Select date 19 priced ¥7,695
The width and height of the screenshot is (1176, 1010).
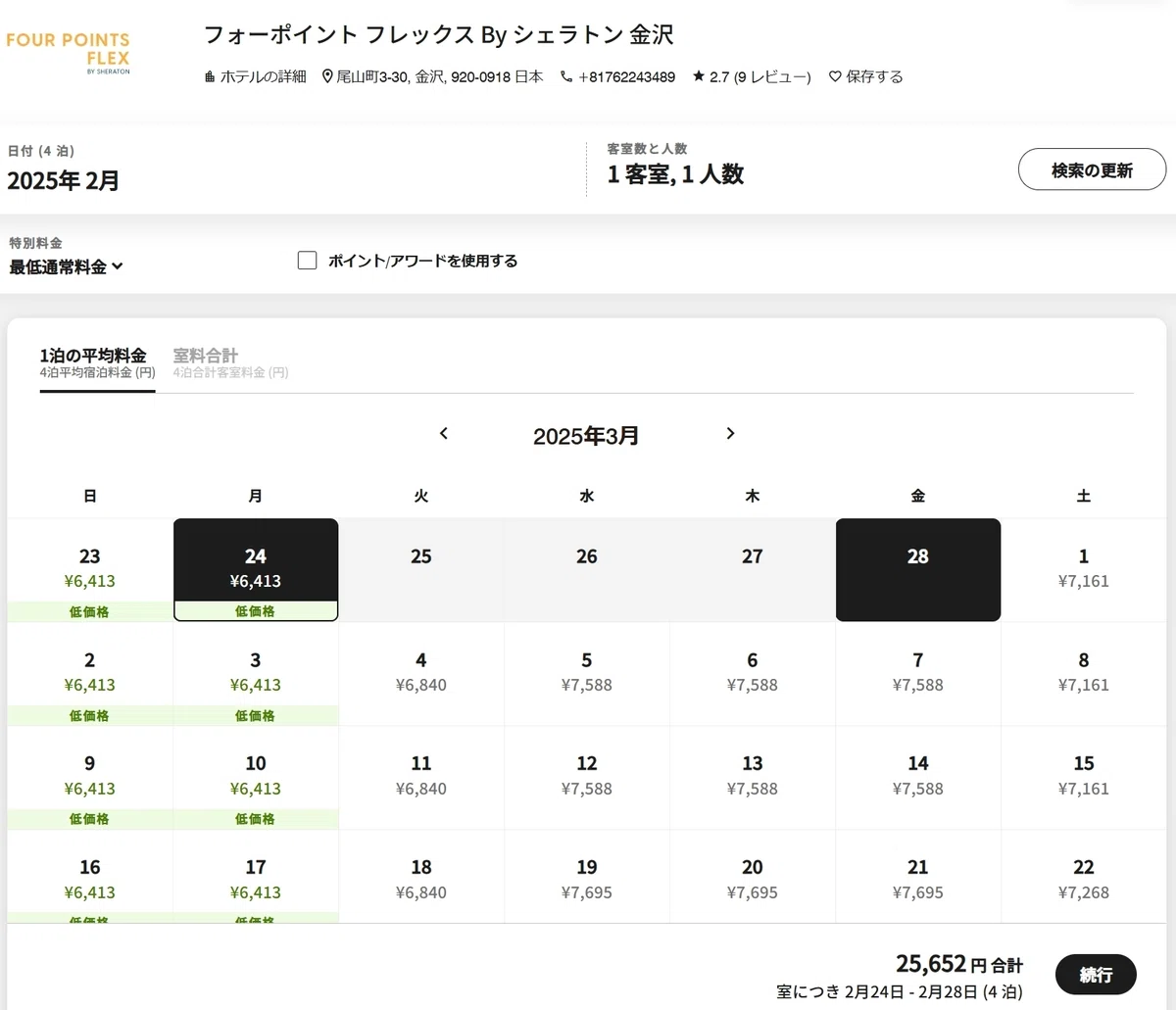(x=587, y=877)
